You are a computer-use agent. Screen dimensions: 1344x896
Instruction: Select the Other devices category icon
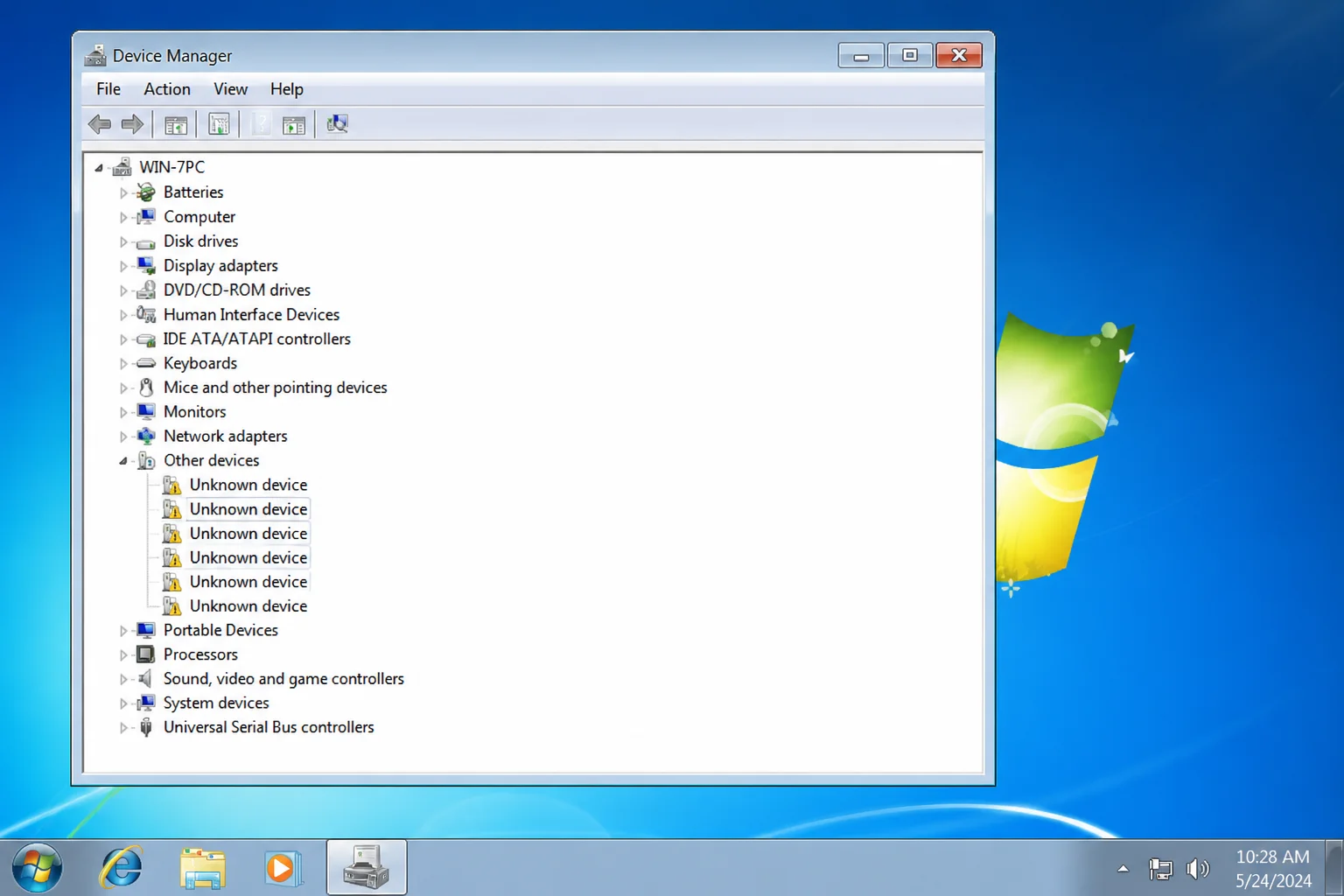tap(146, 460)
